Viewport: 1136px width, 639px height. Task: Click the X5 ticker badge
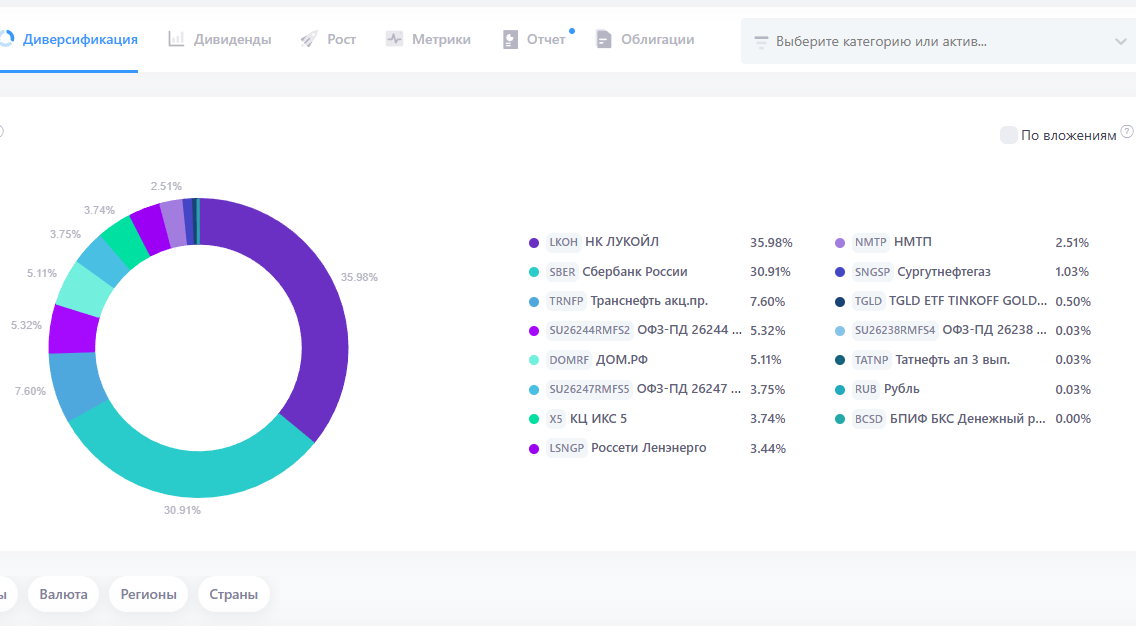(556, 419)
